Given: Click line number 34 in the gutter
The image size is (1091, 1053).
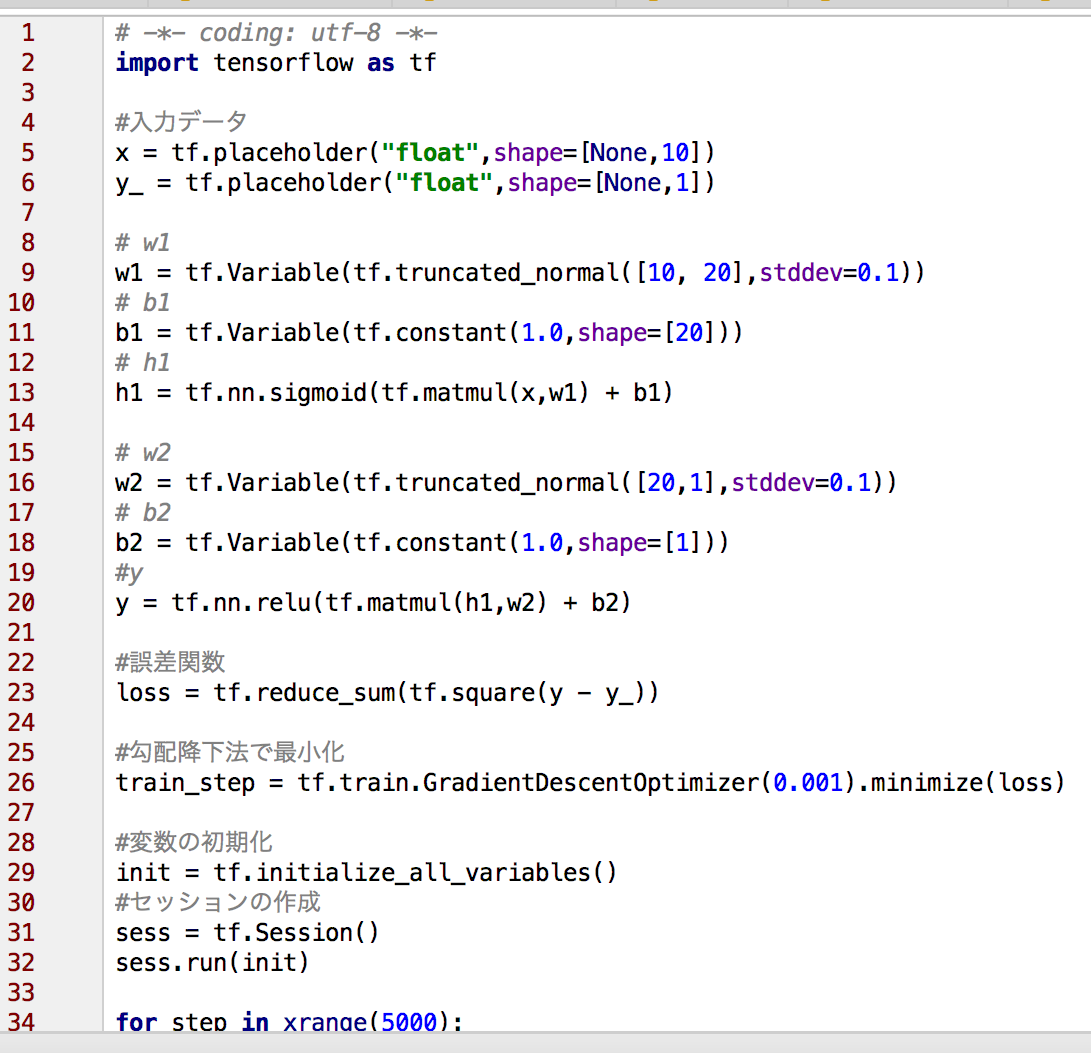Looking at the screenshot, I should pos(21,1021).
